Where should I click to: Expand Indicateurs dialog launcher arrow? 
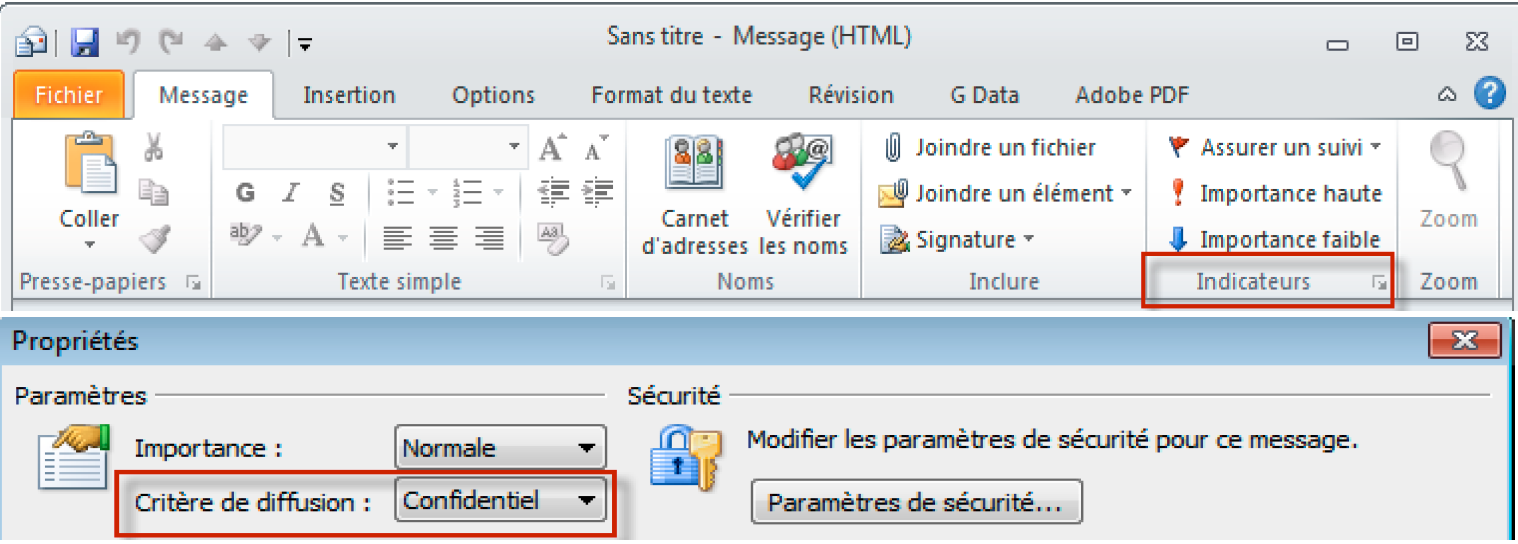[1380, 284]
